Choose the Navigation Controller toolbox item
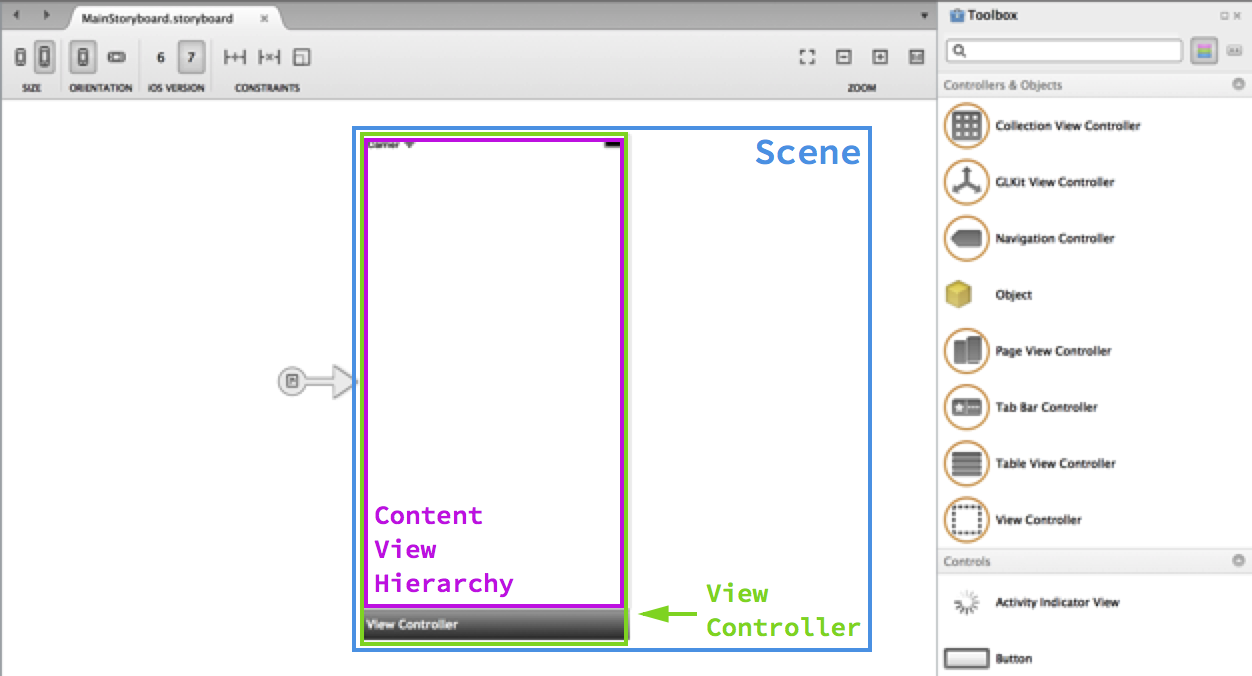The image size is (1252, 676). pyautogui.click(x=966, y=238)
